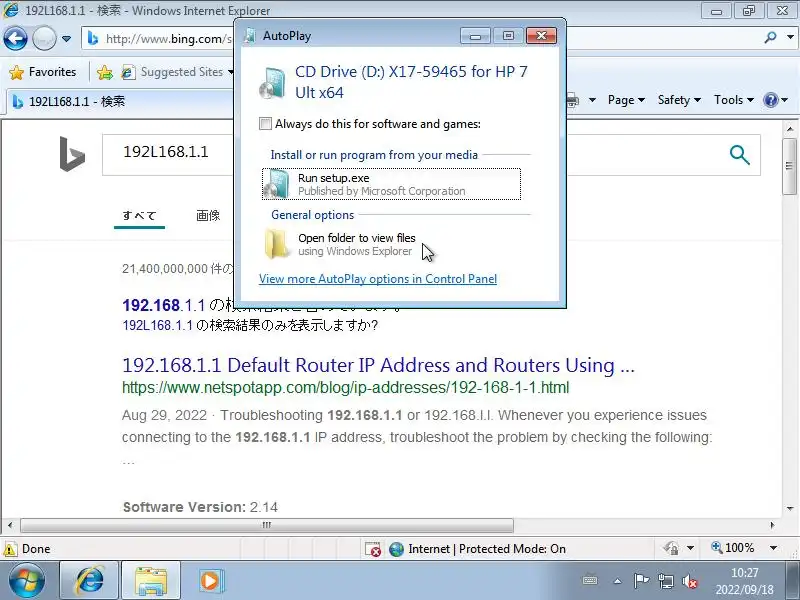This screenshot has width=800, height=600.
Task: Click the Action Center flag icon
Action: (x=641, y=581)
